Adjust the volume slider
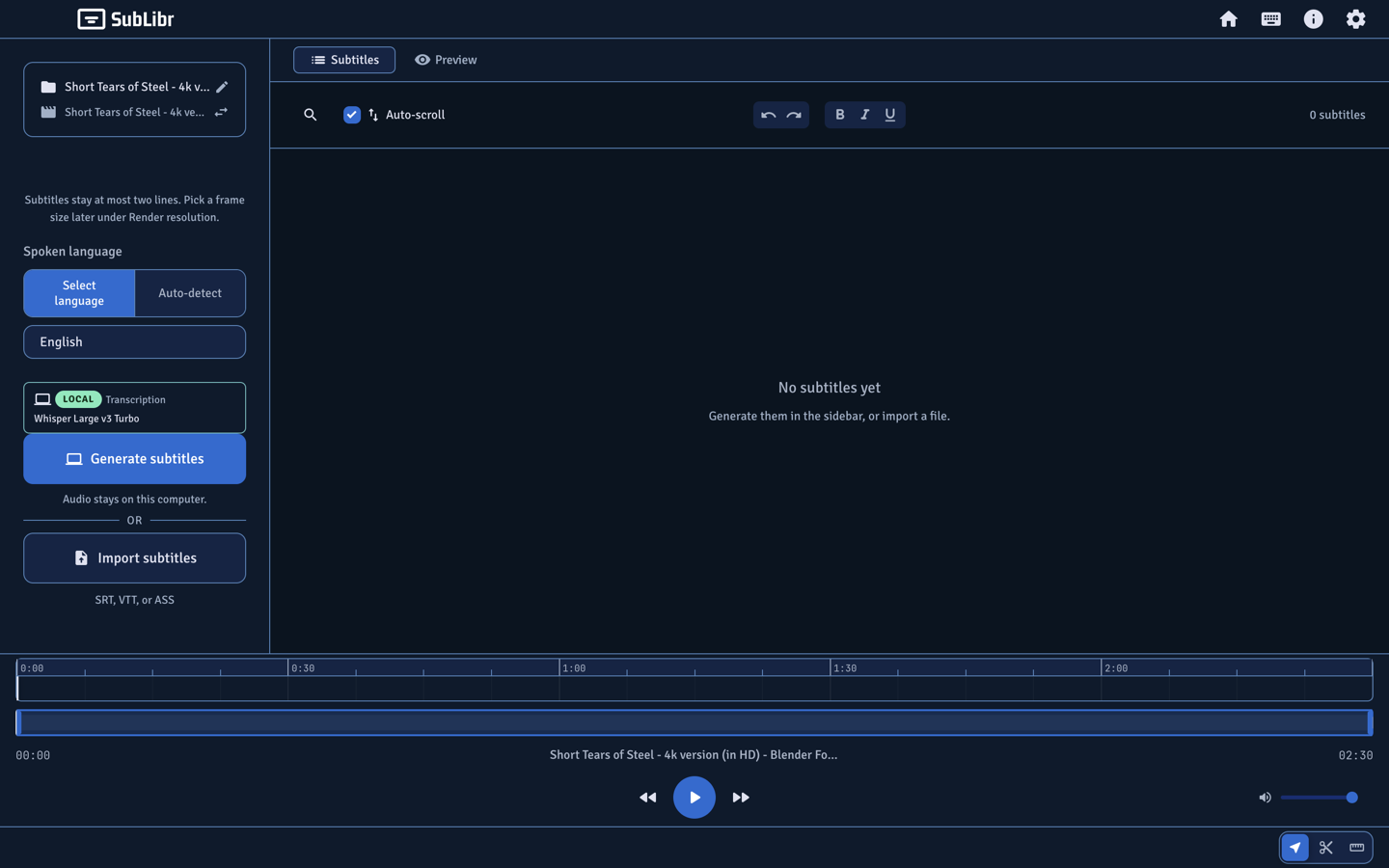This screenshot has height=868, width=1389. [1319, 798]
